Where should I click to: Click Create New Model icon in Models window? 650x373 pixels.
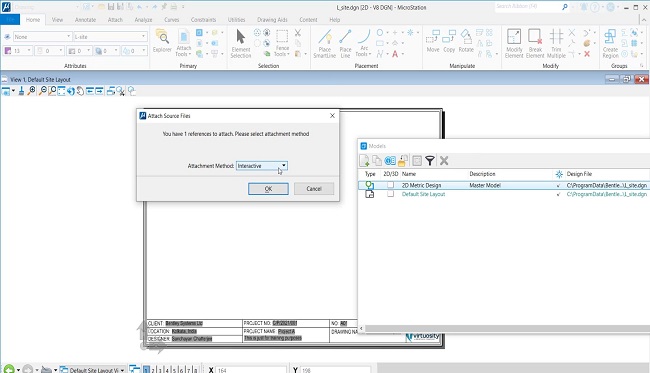364,160
